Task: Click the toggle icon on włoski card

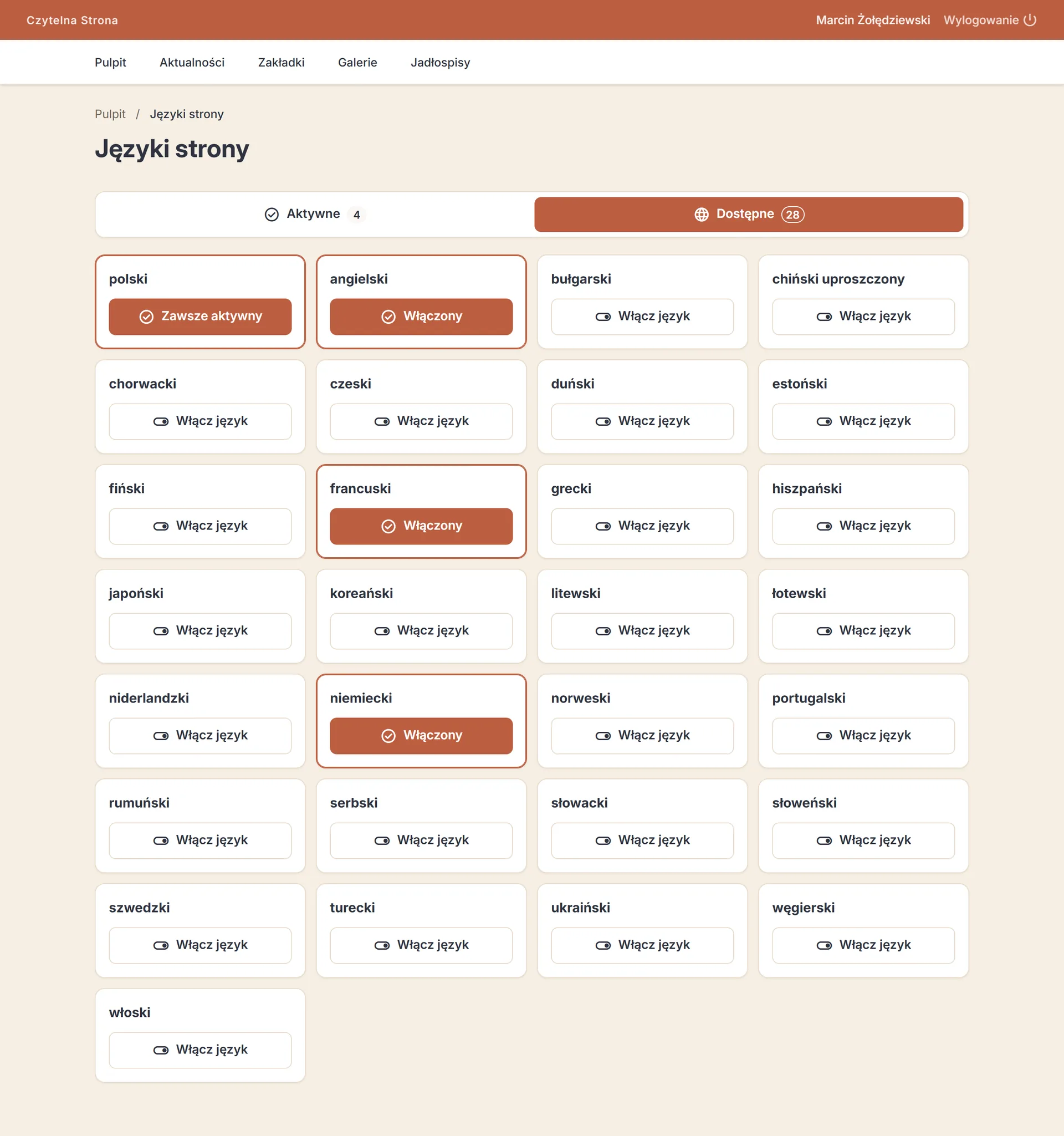Action: [x=161, y=1050]
